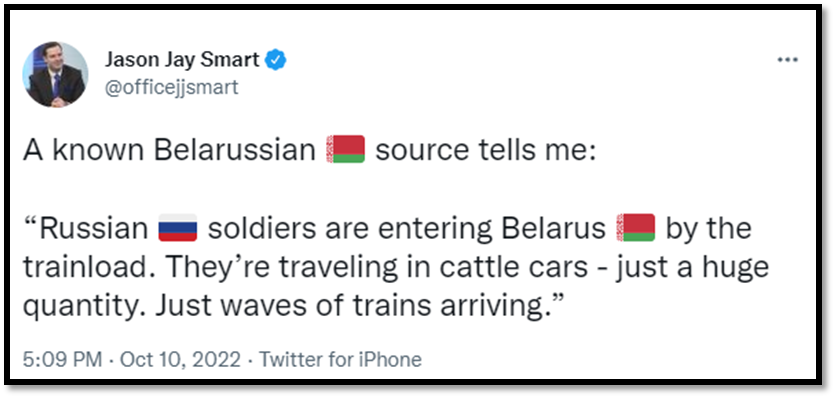Screen dimensions: 835x398
Task: Open Jason Jay Smart's profile picture
Action: 56,74
